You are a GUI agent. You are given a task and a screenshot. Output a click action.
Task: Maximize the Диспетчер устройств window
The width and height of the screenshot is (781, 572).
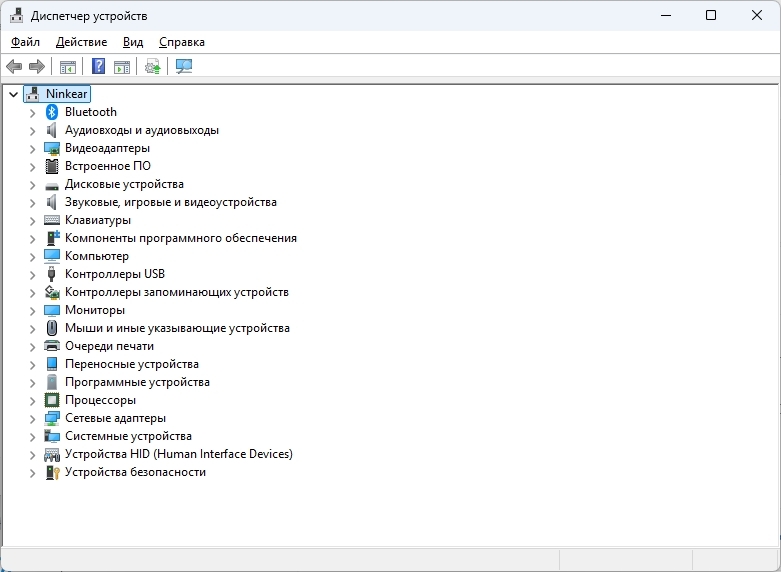[x=711, y=15]
